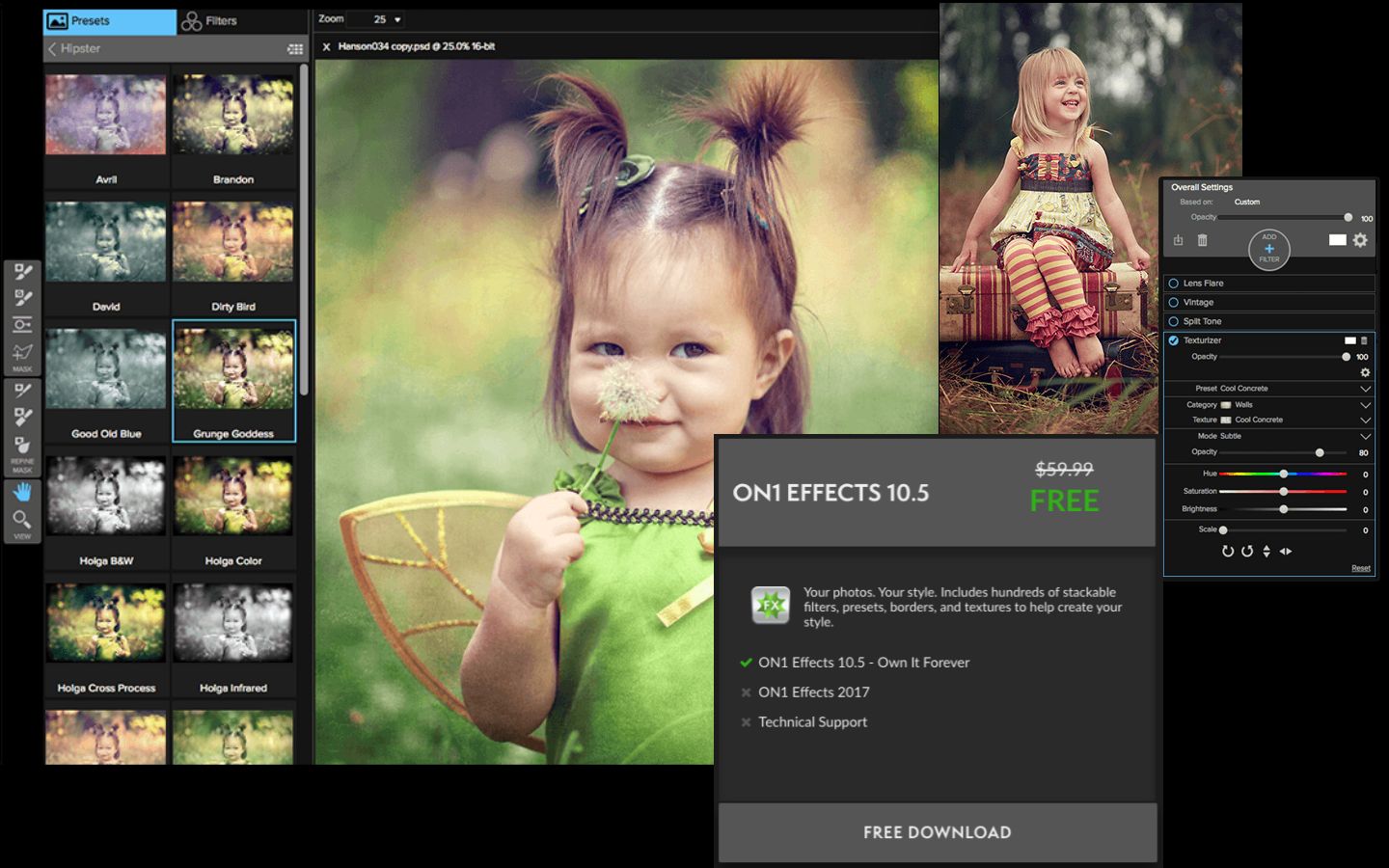Apply the Grunge Goddess preset thumbnail
Screen dimensions: 1389x868
233,369
